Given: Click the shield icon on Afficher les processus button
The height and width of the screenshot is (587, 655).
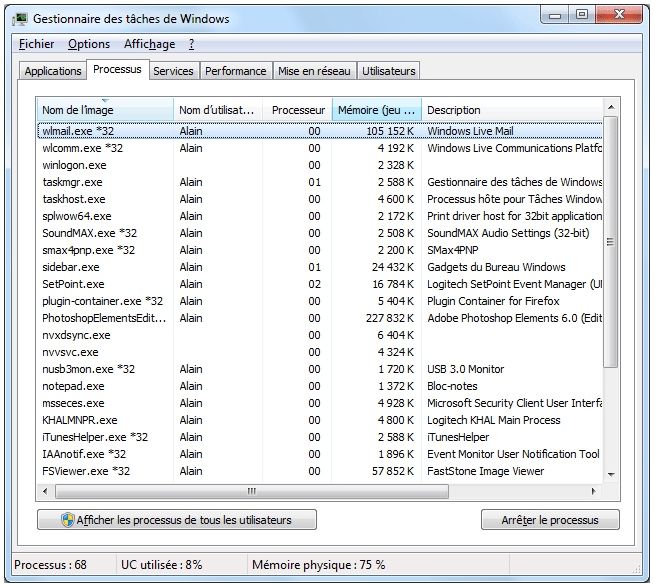Looking at the screenshot, I should point(67,520).
